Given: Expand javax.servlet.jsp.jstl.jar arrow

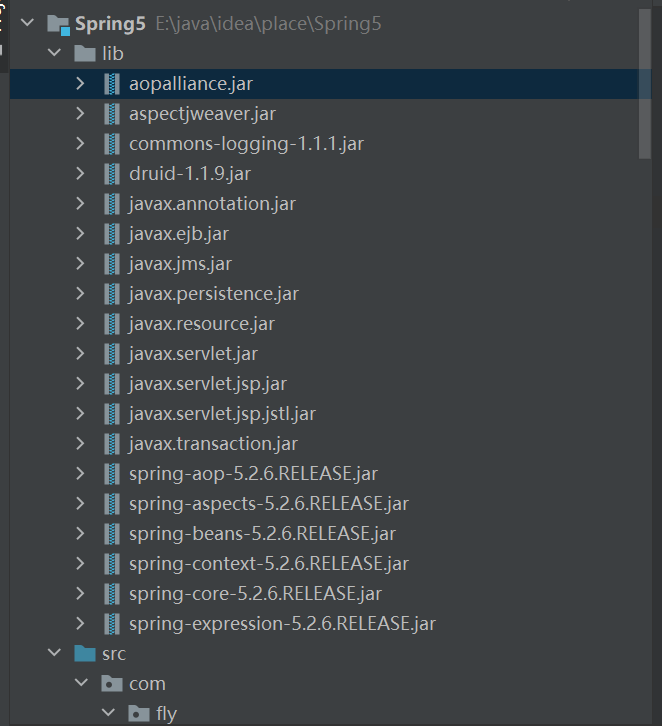Looking at the screenshot, I should pos(80,413).
